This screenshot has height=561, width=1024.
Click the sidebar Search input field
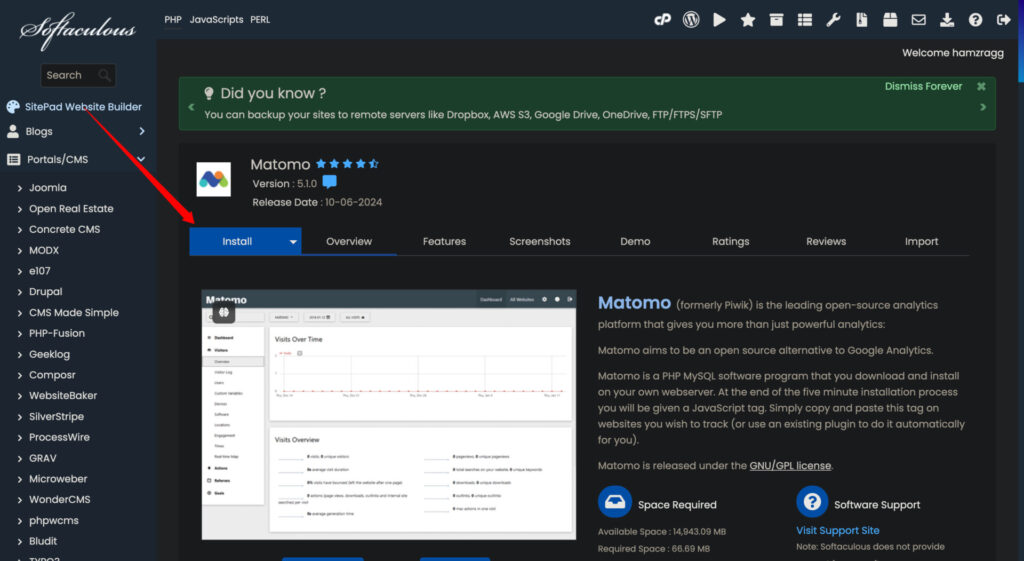coord(70,75)
